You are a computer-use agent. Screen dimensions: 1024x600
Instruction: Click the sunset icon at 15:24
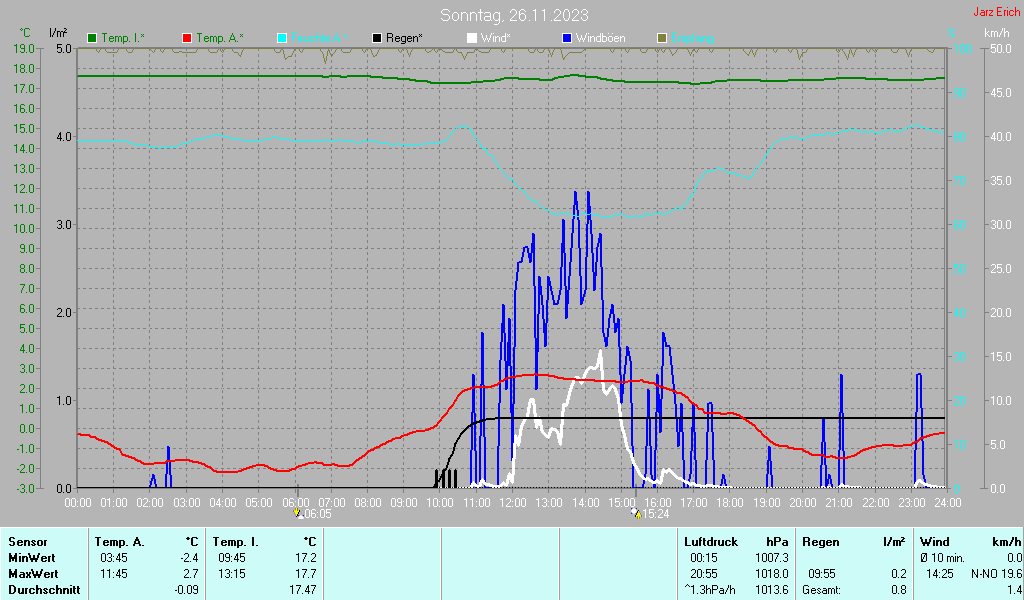pos(637,514)
